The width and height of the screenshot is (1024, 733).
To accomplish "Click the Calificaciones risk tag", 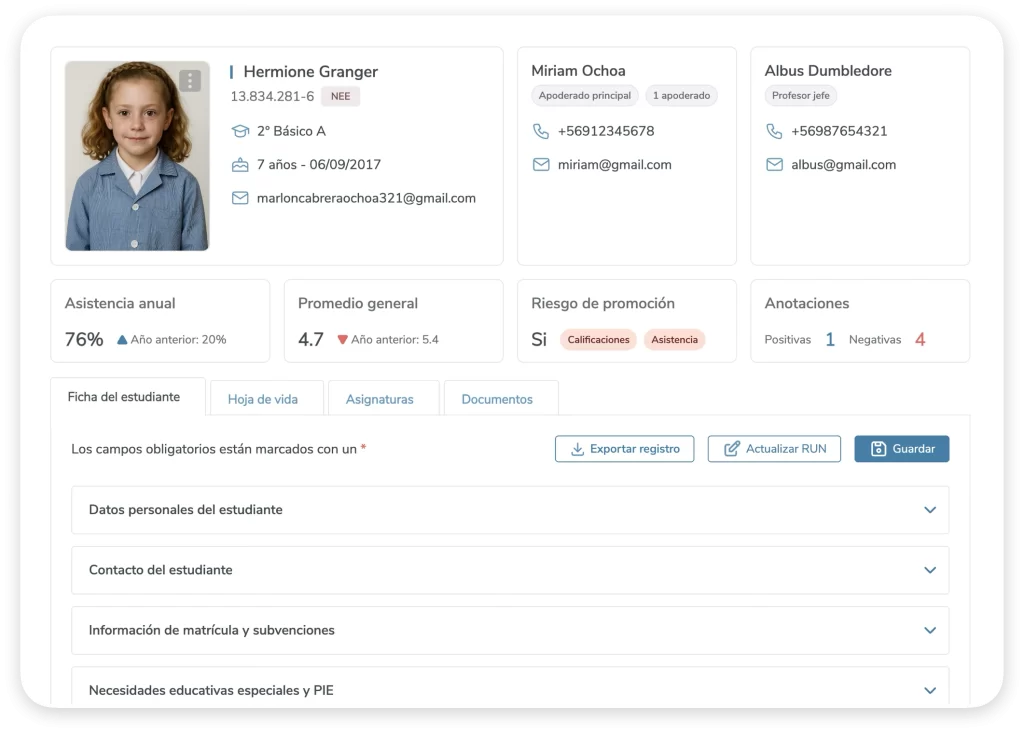I will coord(598,340).
